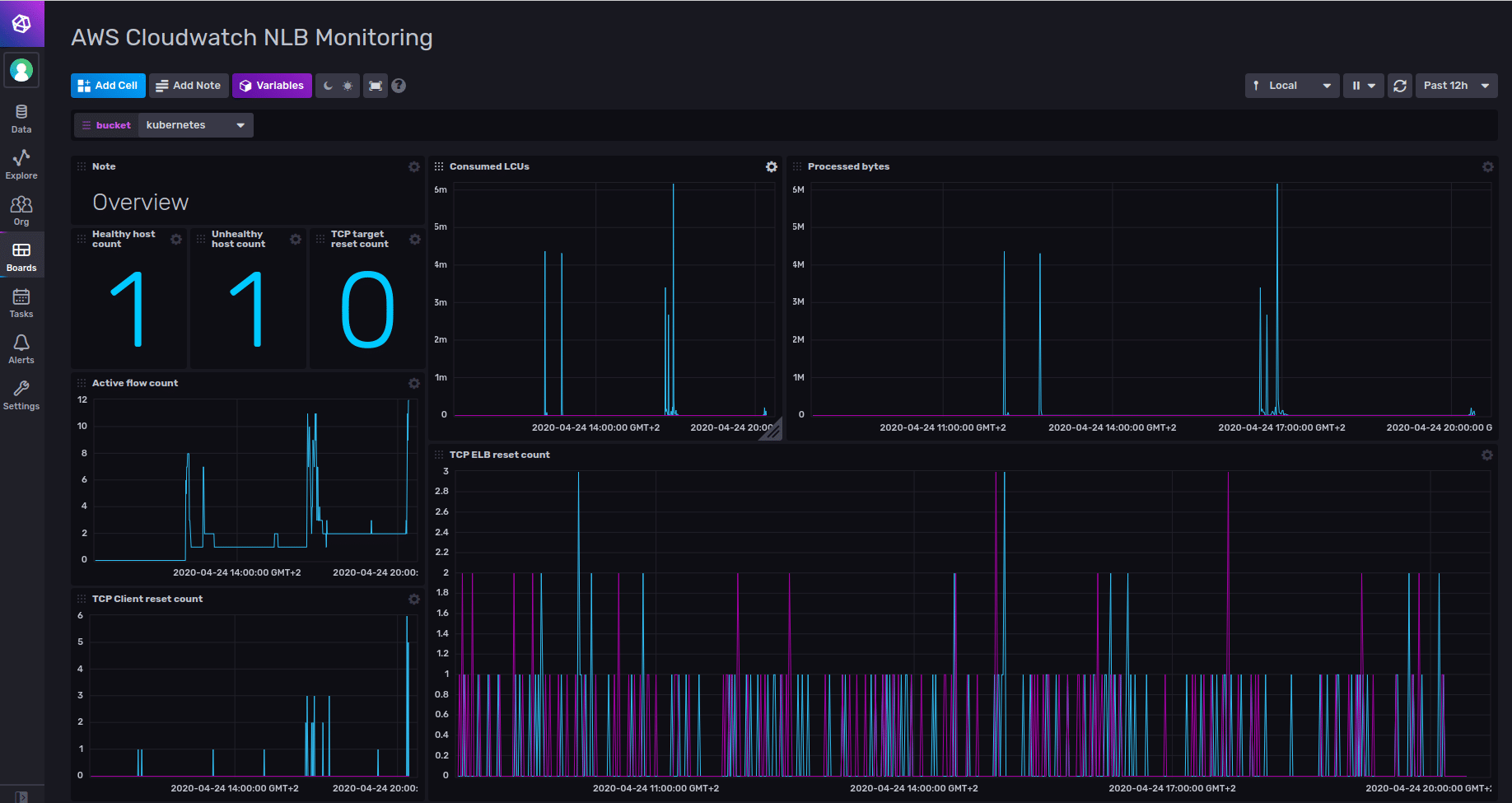The height and width of the screenshot is (803, 1512).
Task: Open settings gear on Consumed LCUs cell
Action: click(x=771, y=166)
